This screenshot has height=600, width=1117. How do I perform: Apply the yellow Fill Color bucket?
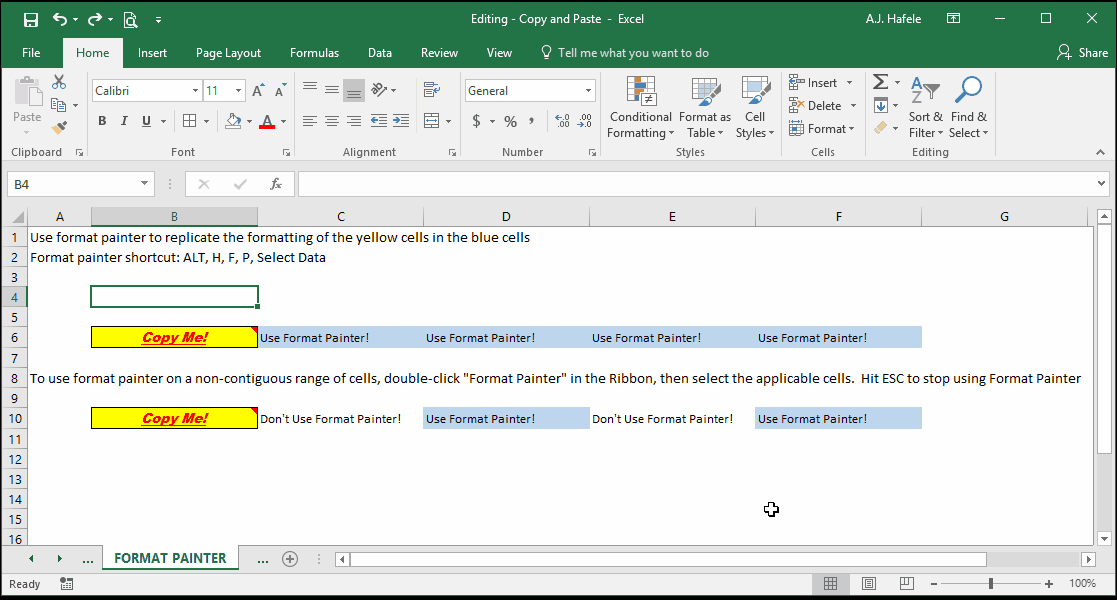coord(233,121)
